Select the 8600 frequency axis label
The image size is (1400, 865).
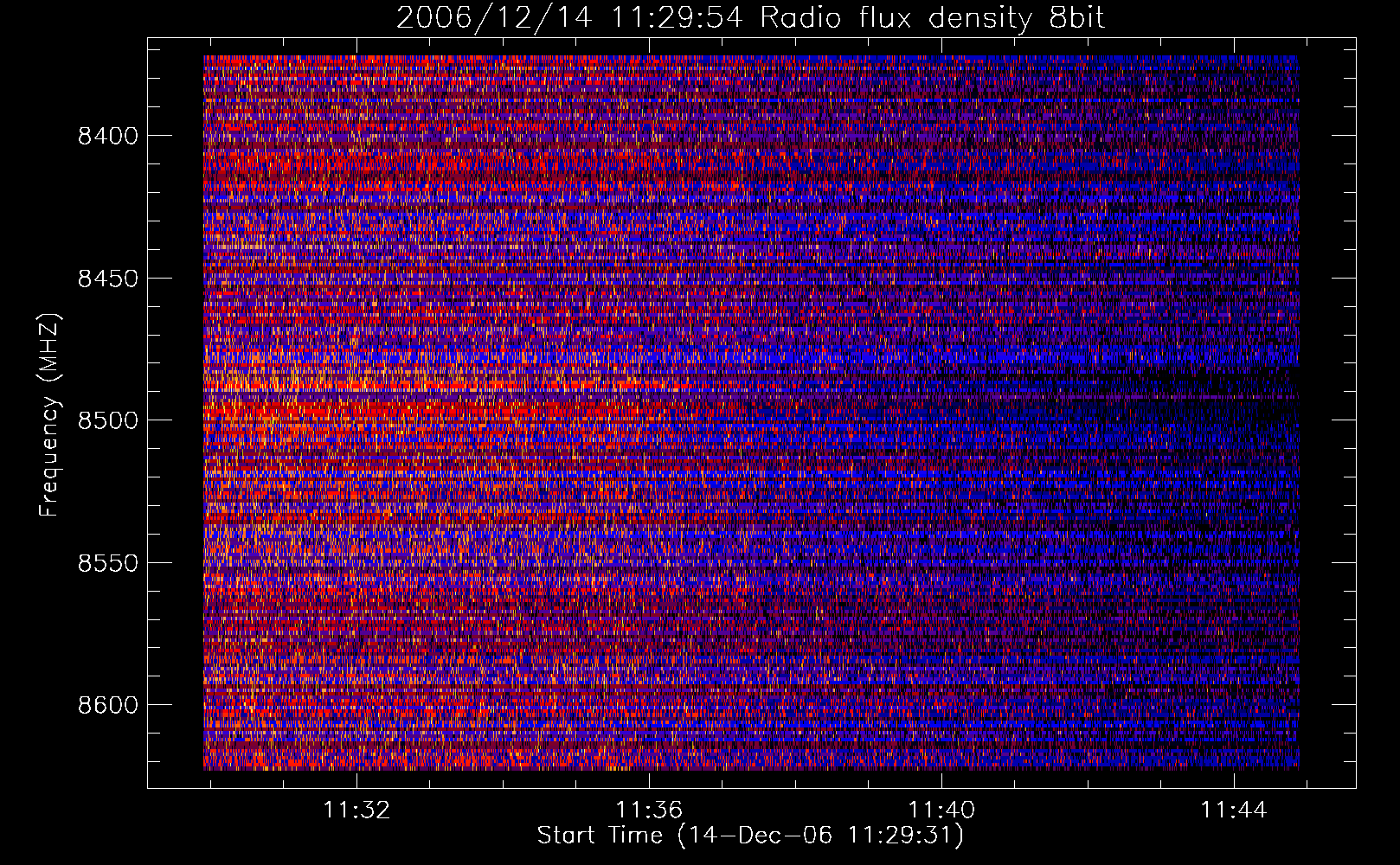[x=108, y=705]
